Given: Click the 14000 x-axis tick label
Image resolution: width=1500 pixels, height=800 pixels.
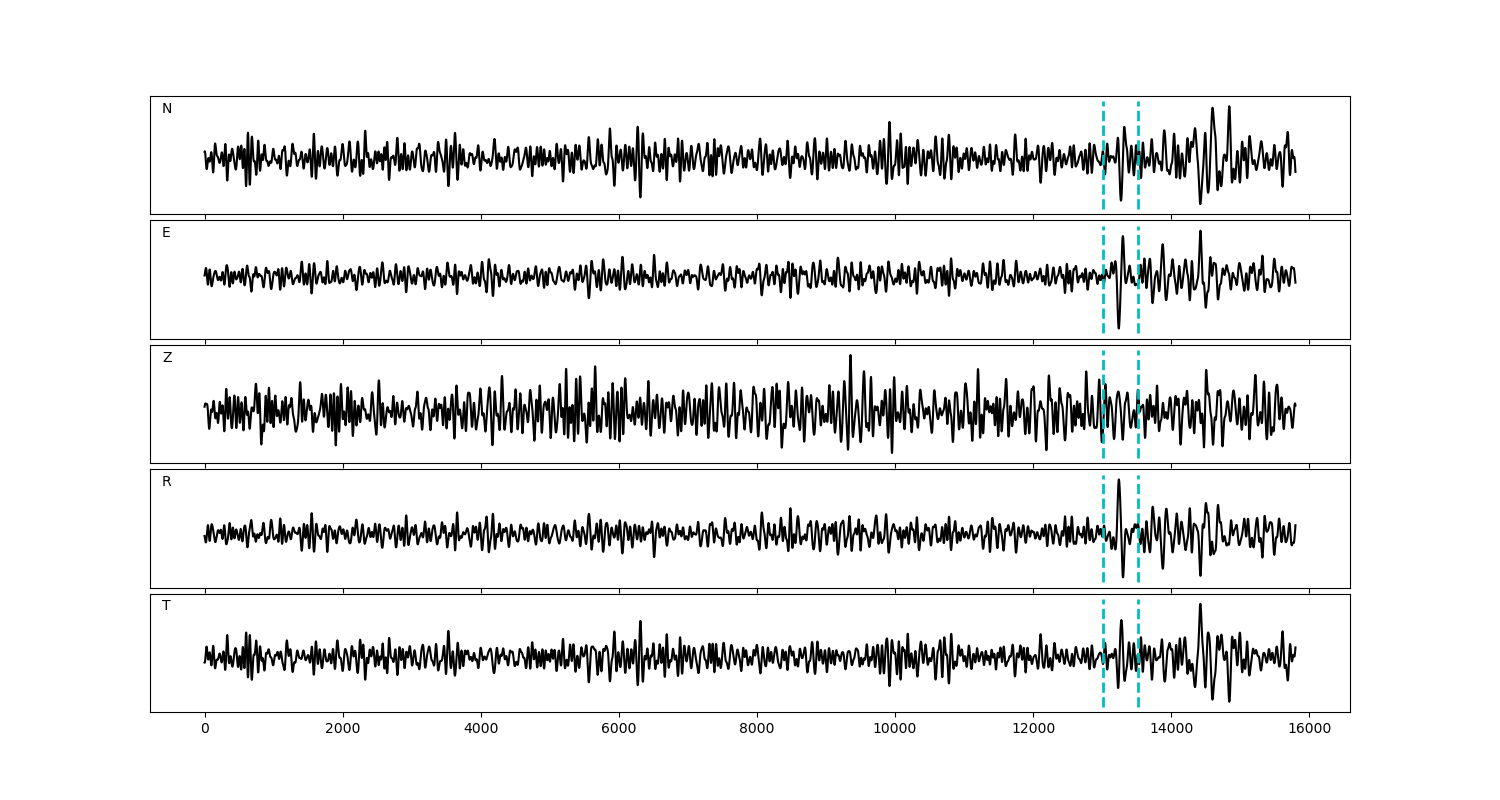Looking at the screenshot, I should point(1171,730).
